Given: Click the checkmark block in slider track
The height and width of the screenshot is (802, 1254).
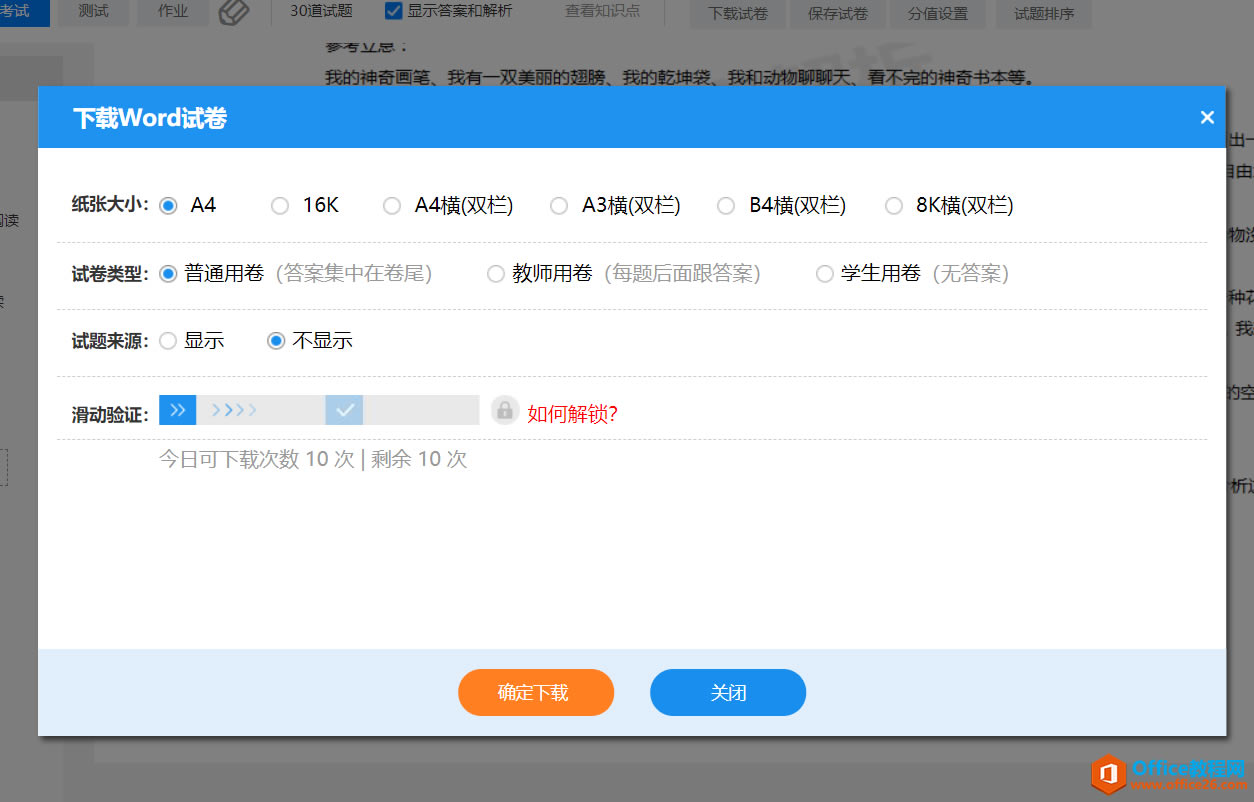Looking at the screenshot, I should [344, 410].
